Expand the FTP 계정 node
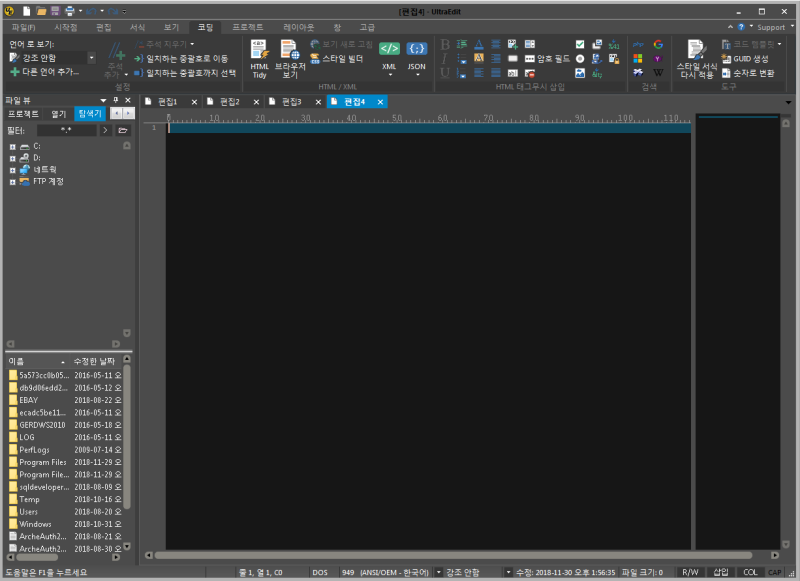The width and height of the screenshot is (800, 581). pos(13,182)
